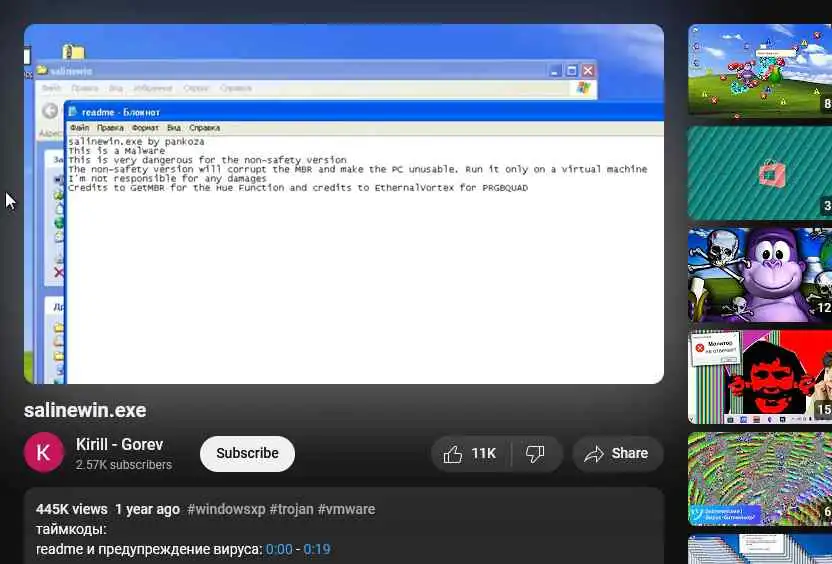832x564 pixels.
Task: Open the Вид menu in readme Notepad
Action: pyautogui.click(x=174, y=128)
